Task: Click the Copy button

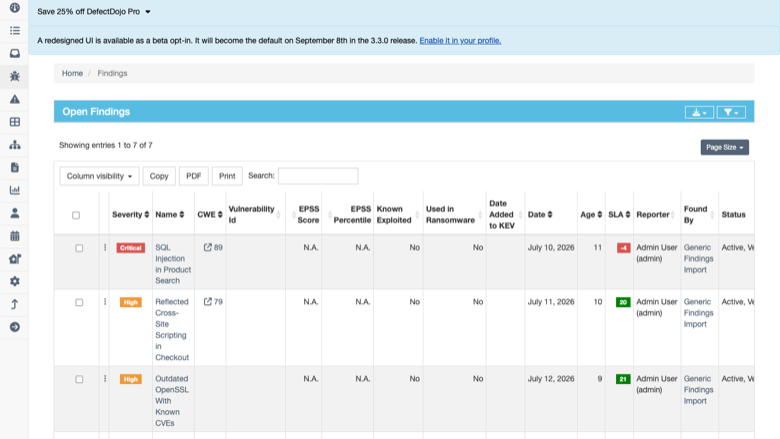Action: click(159, 176)
